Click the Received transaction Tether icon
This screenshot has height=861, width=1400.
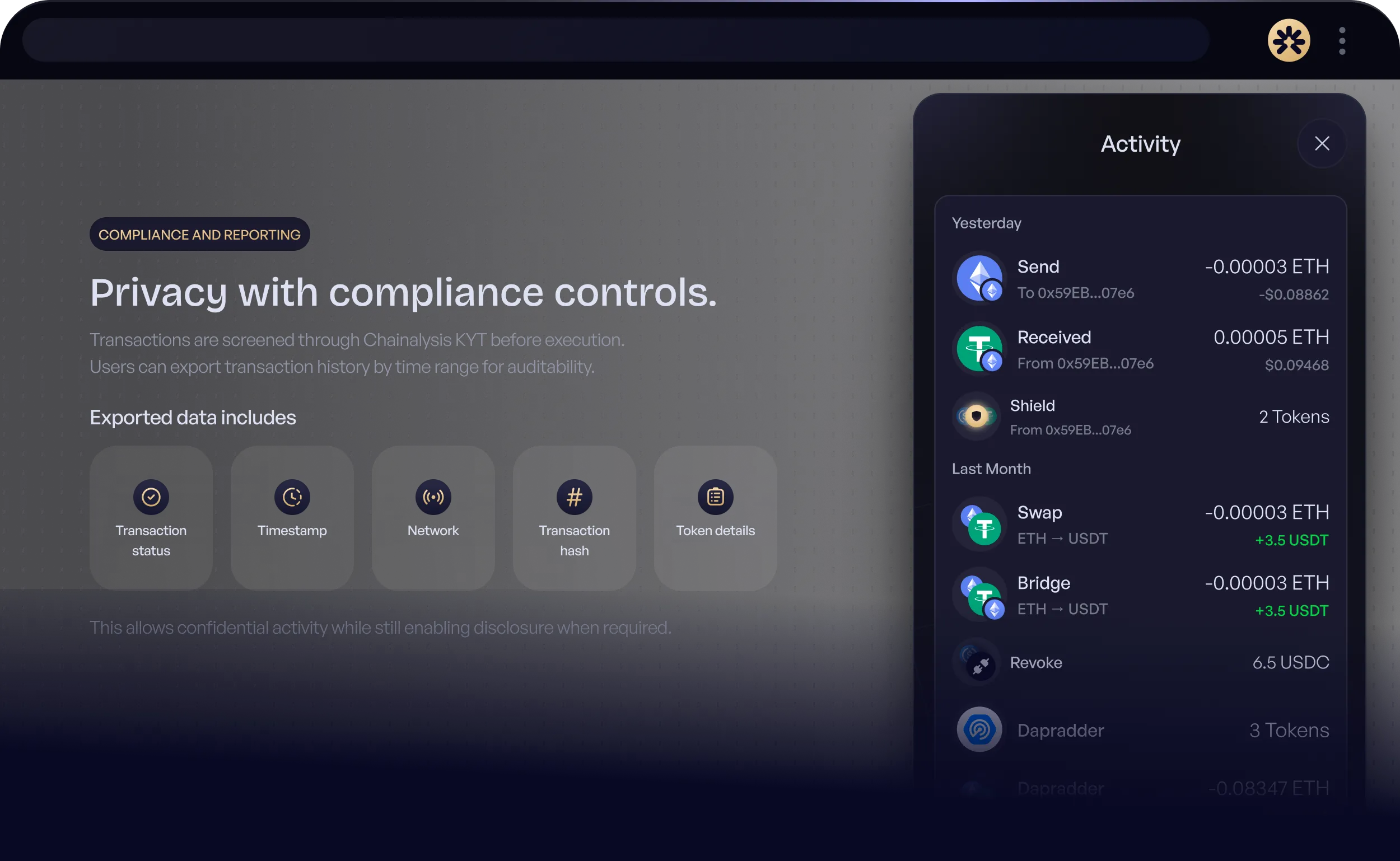979,349
